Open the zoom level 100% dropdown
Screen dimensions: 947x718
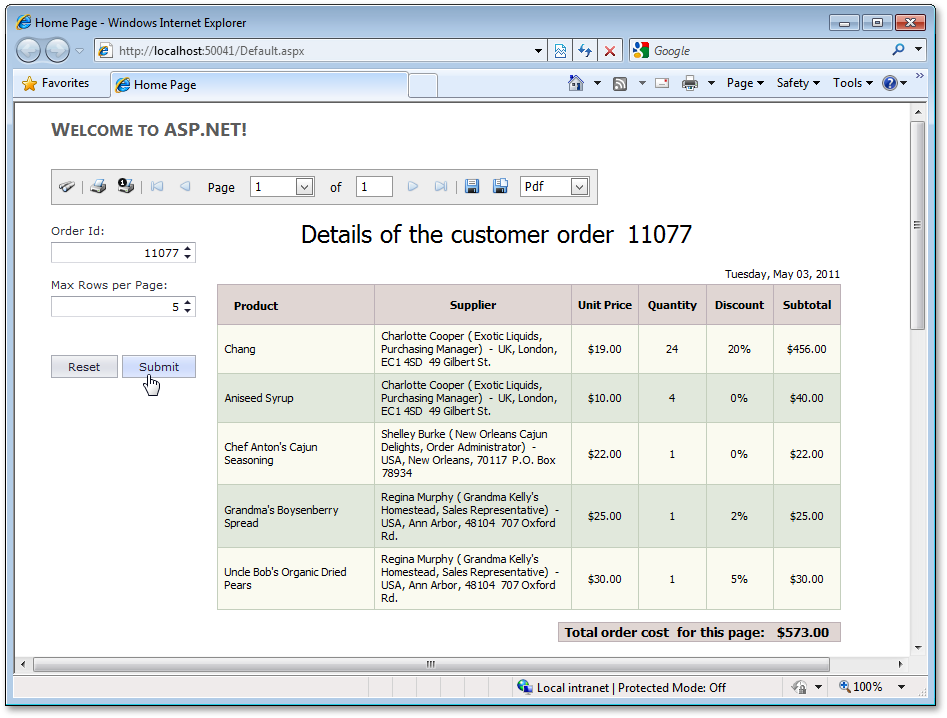point(901,687)
